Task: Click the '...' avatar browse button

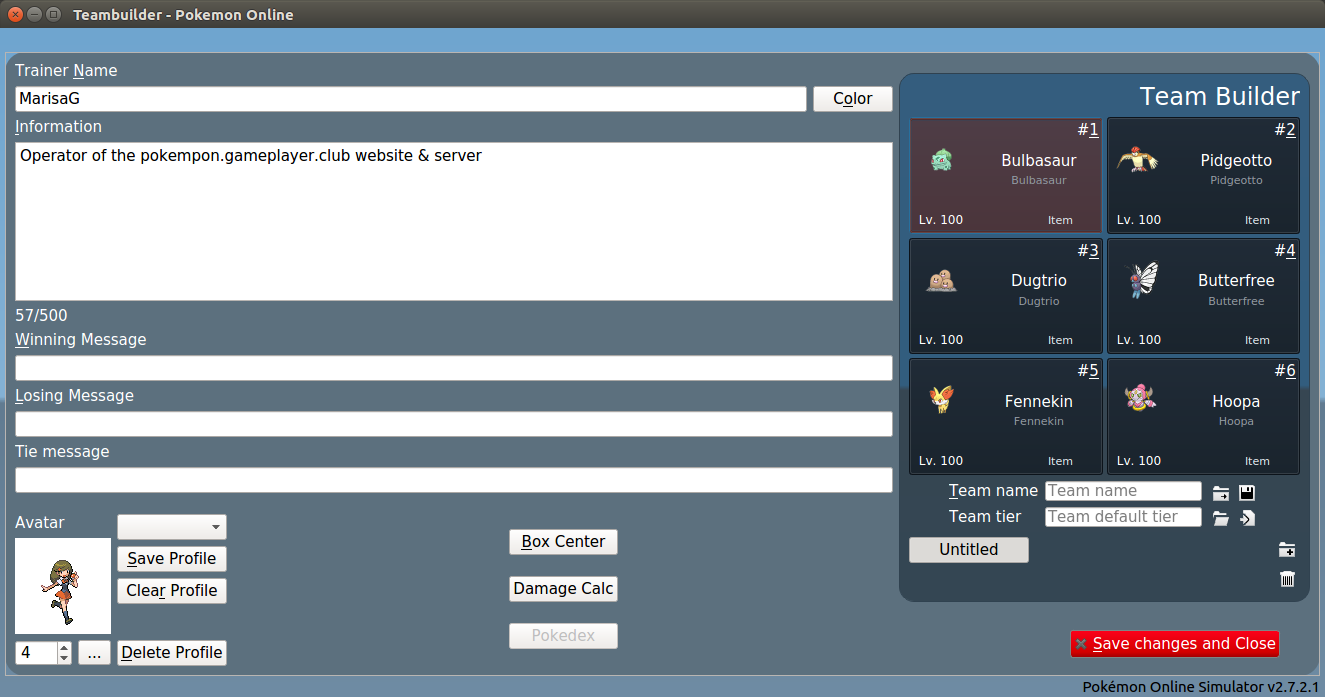Action: [x=94, y=653]
